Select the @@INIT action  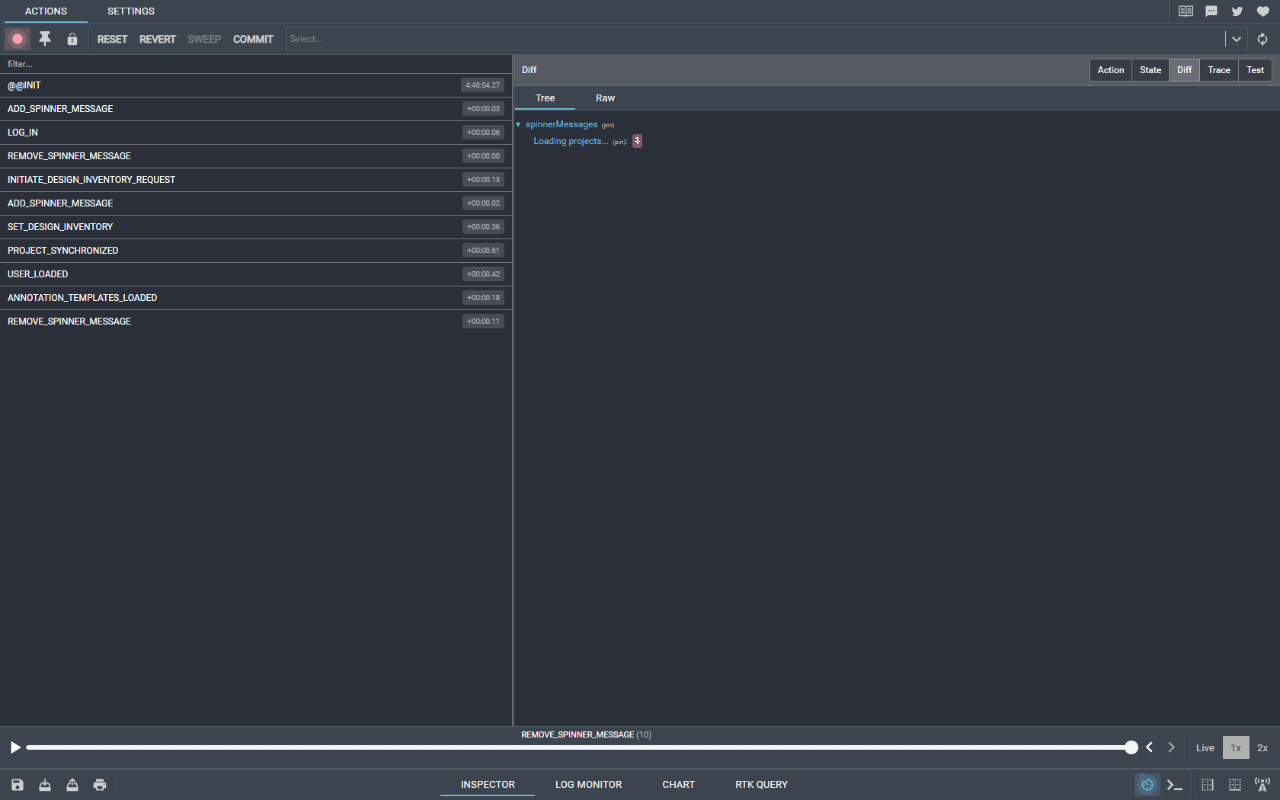tap(256, 85)
